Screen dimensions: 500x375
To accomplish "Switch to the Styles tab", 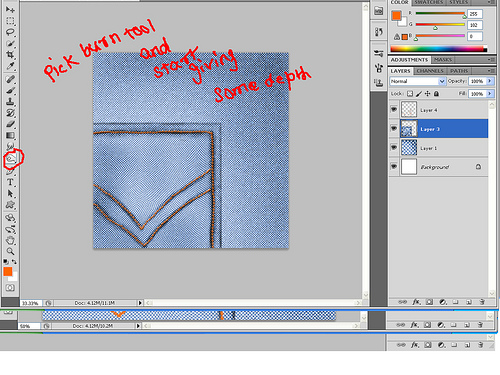I will point(459,2).
